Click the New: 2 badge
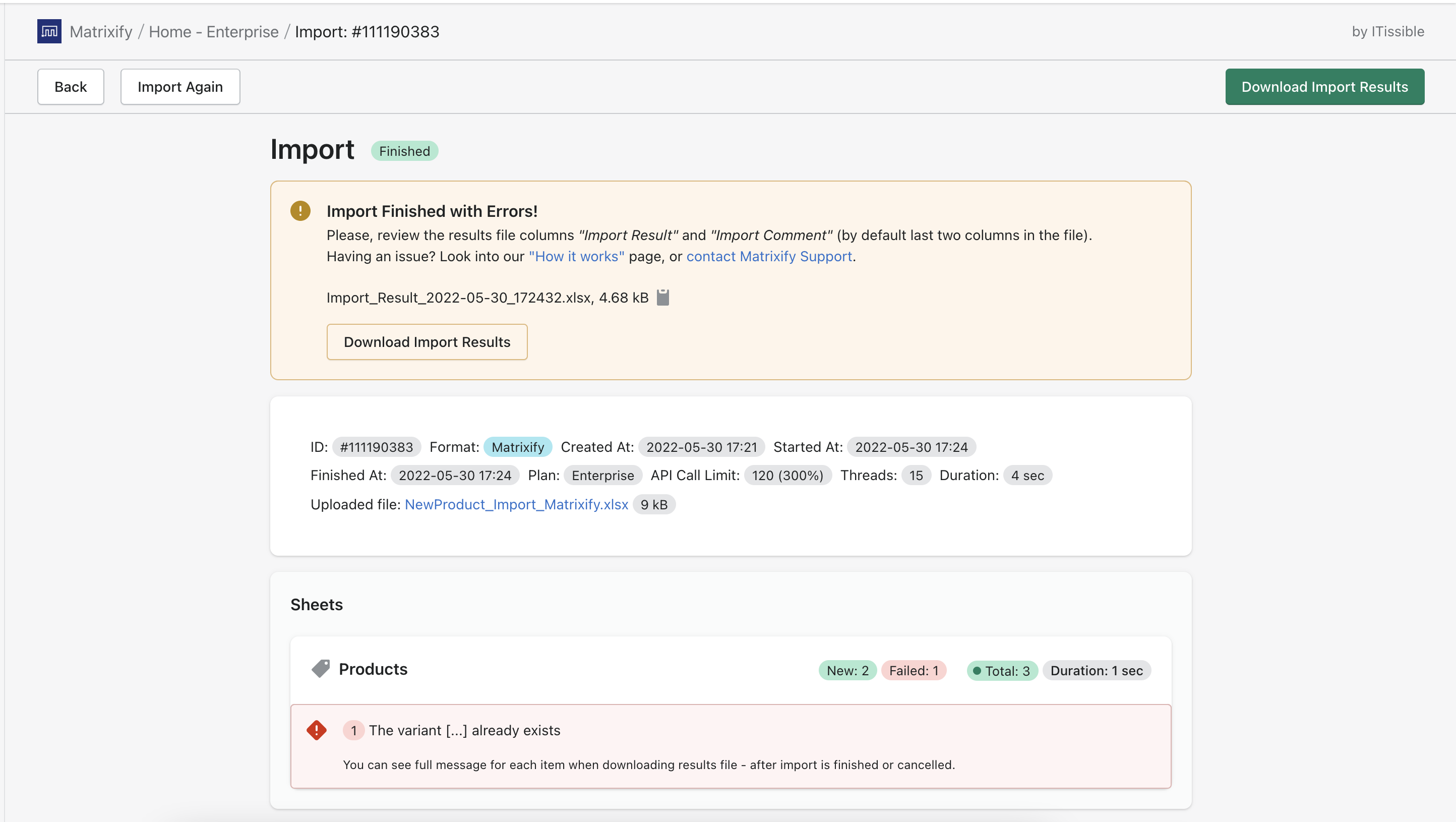This screenshot has width=1456, height=822. click(847, 671)
